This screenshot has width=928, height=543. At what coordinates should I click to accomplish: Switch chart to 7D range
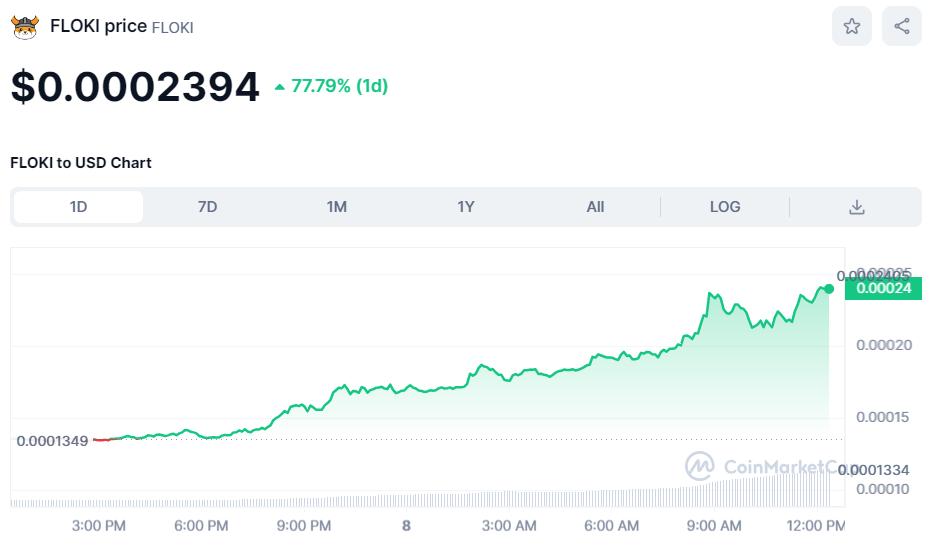coord(207,207)
